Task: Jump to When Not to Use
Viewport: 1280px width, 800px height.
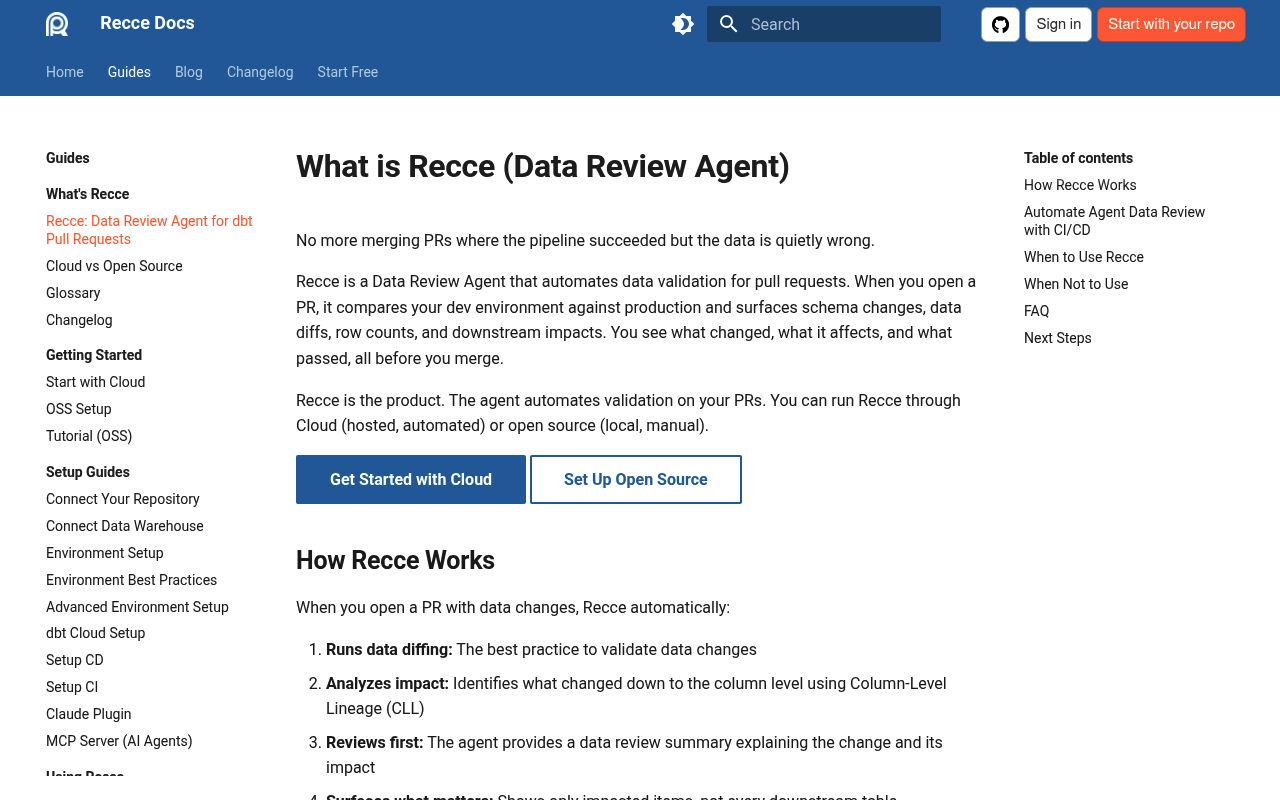Action: [1076, 284]
